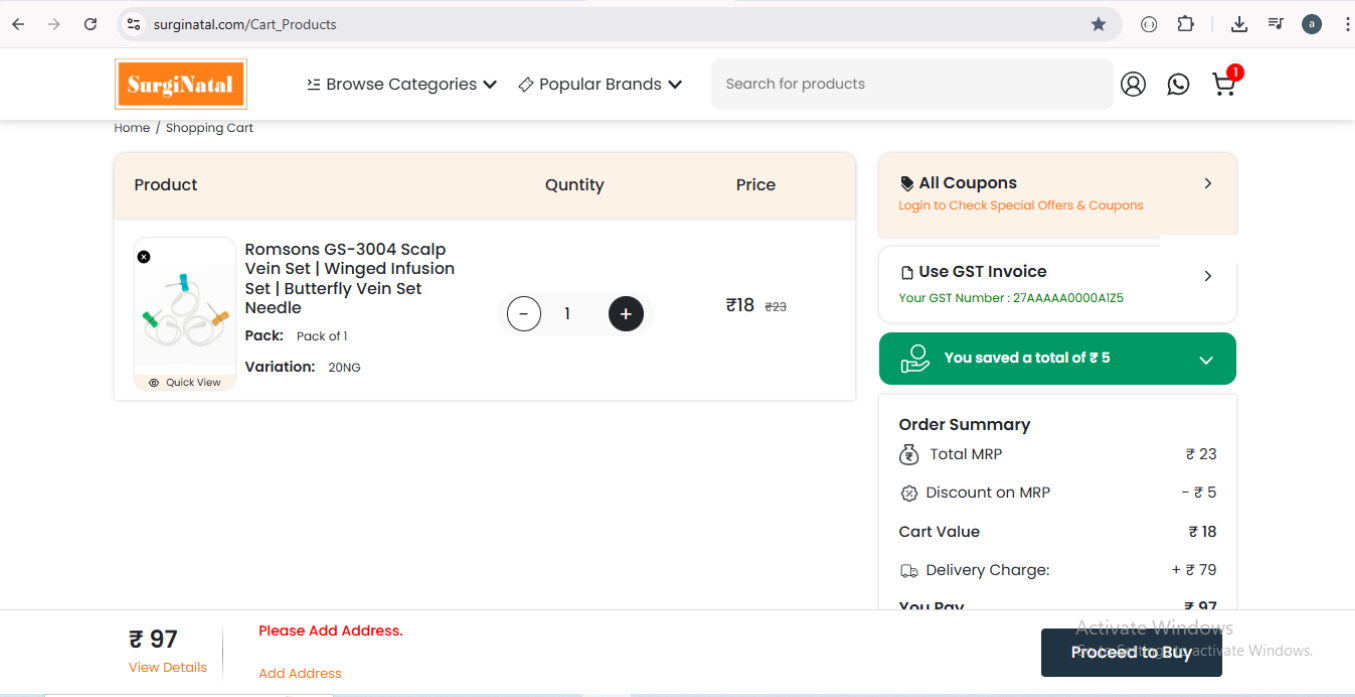The height and width of the screenshot is (697, 1355).
Task: Expand the Popular Brands dropdown
Action: point(600,85)
